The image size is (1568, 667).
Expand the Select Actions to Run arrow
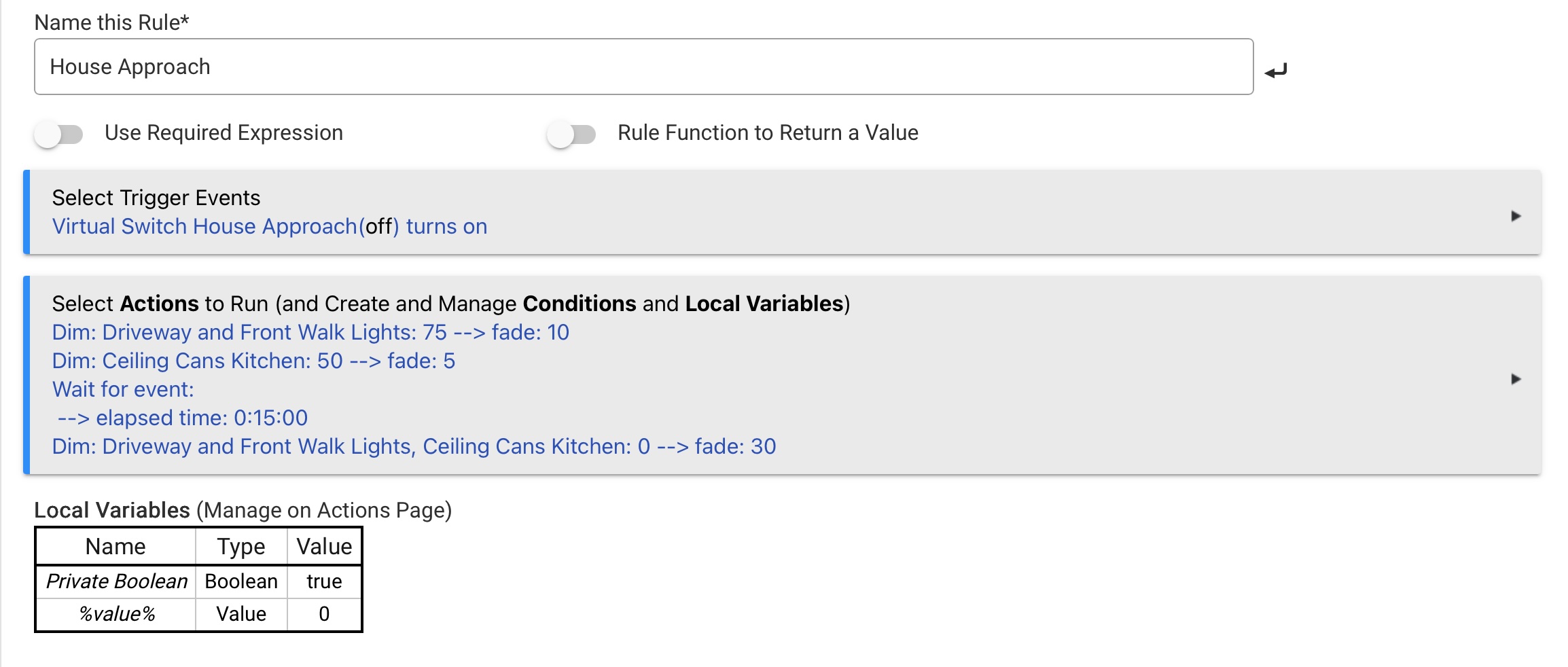pos(1516,379)
